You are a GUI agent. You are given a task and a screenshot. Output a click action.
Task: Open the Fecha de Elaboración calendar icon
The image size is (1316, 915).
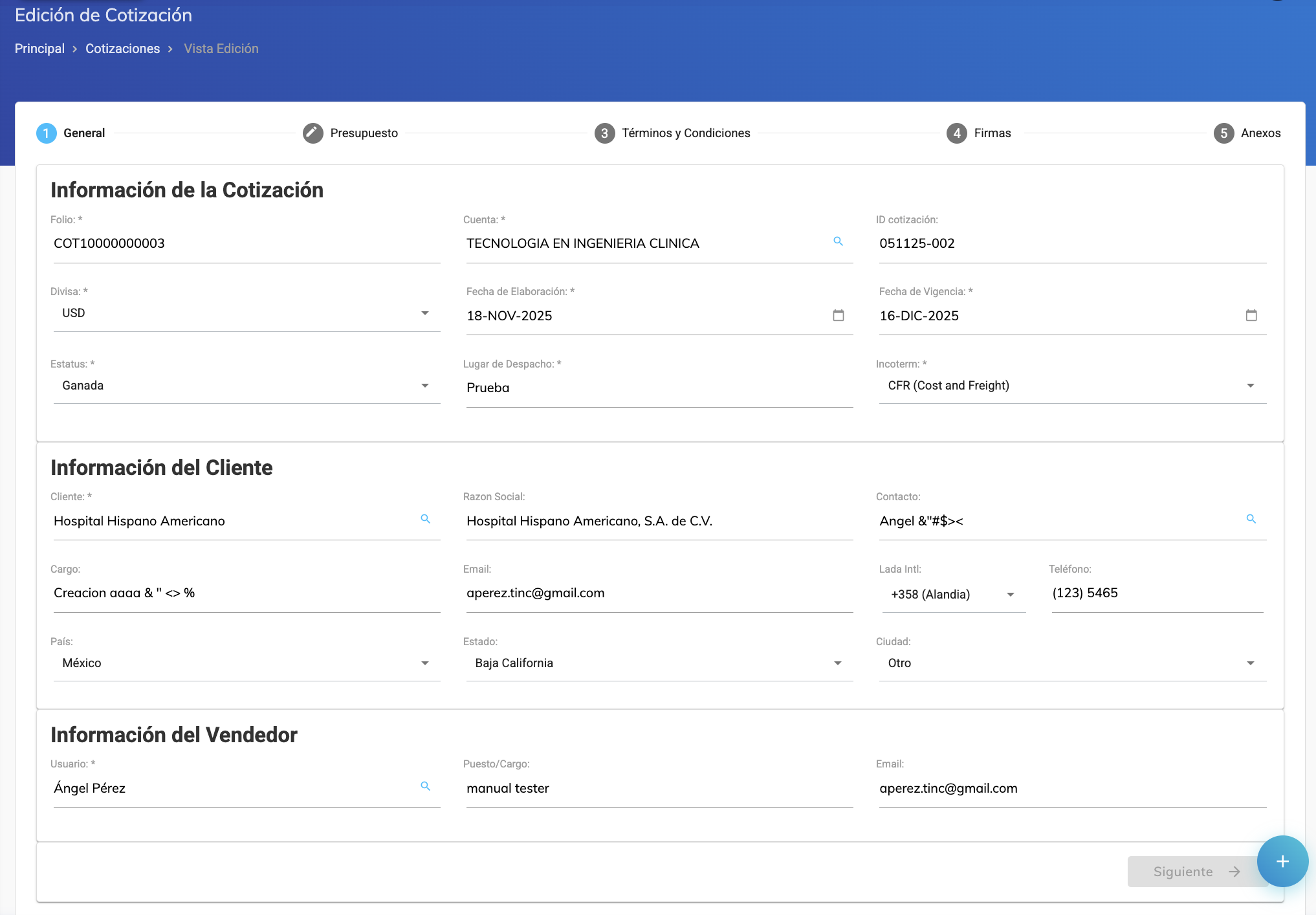(x=838, y=315)
